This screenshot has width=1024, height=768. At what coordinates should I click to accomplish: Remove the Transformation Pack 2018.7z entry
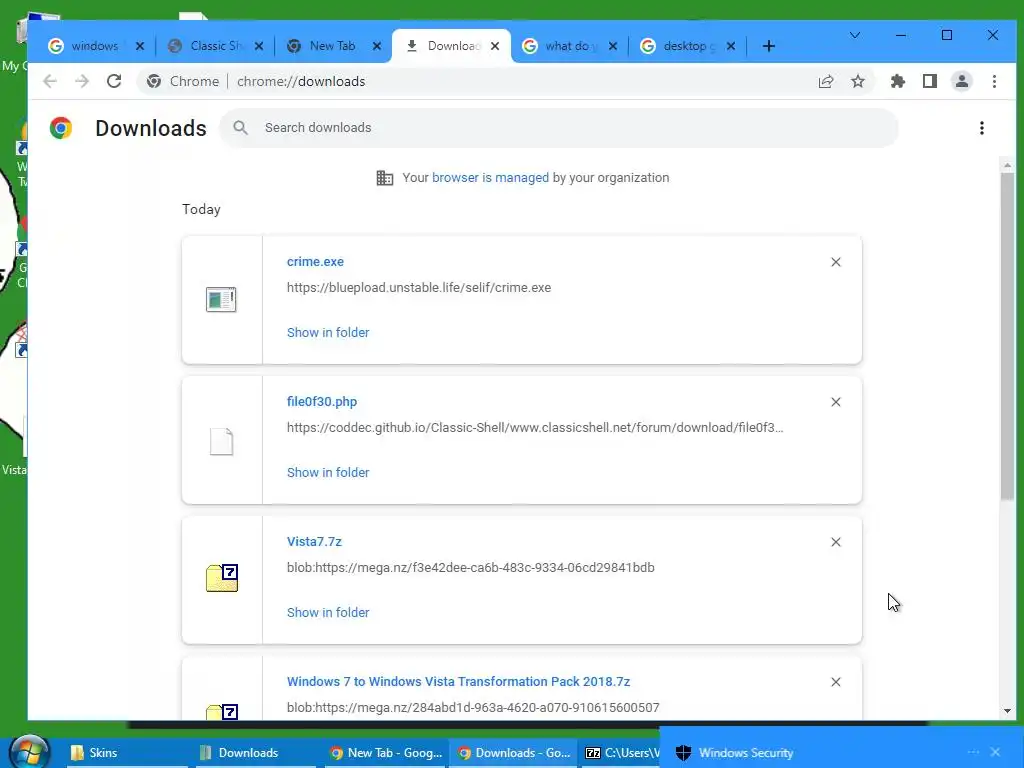pyautogui.click(x=835, y=682)
